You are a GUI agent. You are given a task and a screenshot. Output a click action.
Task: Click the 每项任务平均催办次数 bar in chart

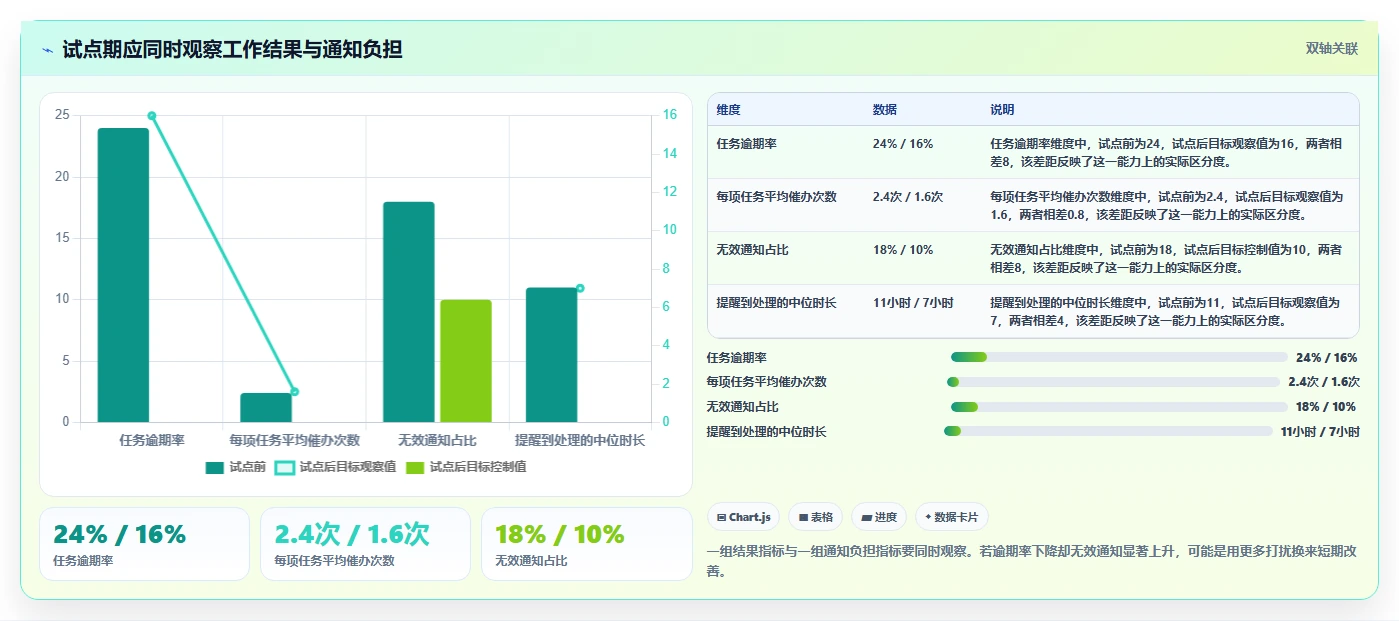[266, 408]
